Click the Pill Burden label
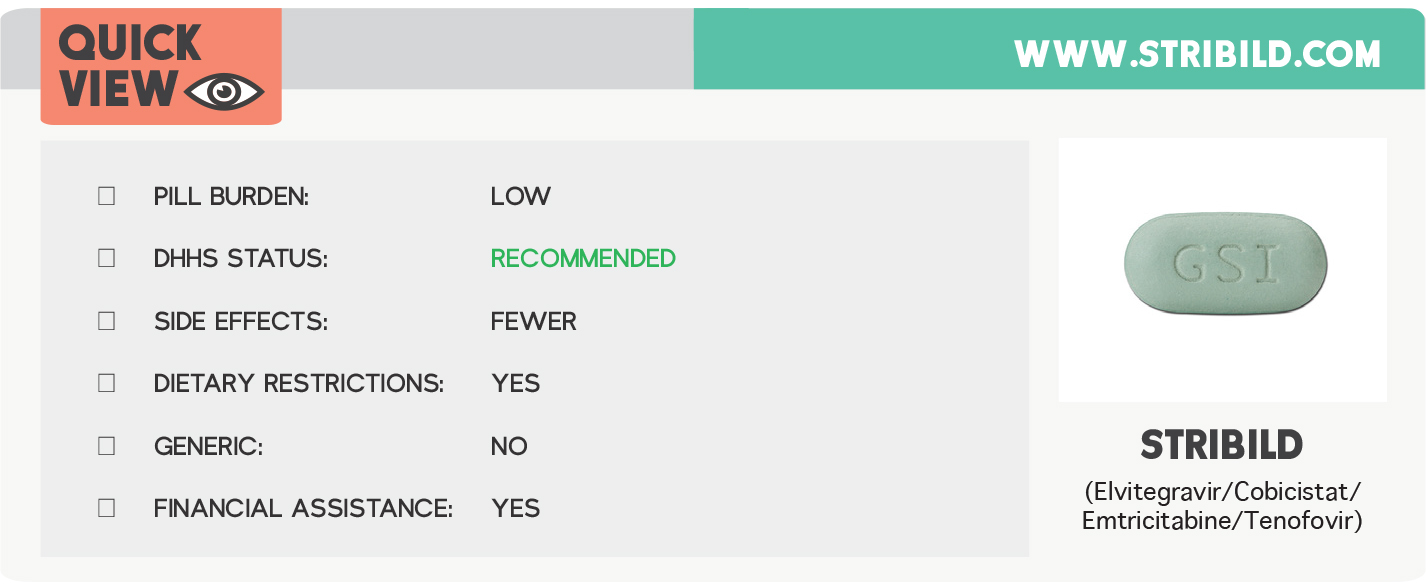 click(x=231, y=197)
